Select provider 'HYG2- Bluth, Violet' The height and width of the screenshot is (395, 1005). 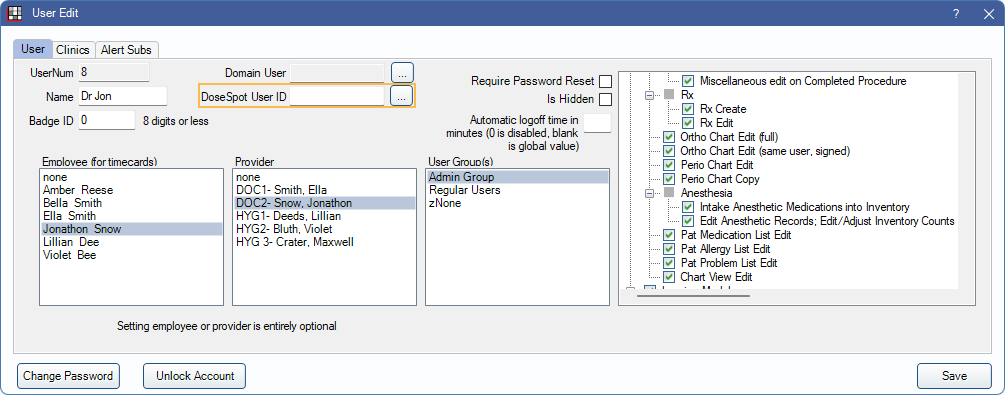click(324, 229)
